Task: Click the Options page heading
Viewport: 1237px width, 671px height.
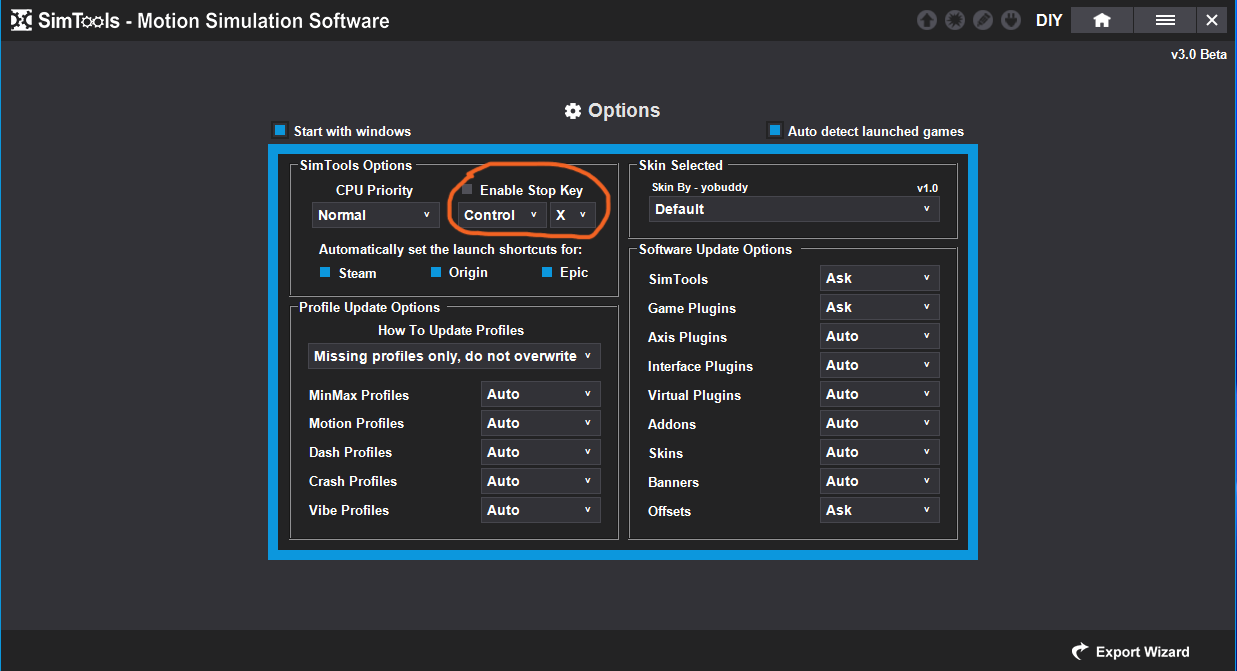Action: tap(624, 110)
